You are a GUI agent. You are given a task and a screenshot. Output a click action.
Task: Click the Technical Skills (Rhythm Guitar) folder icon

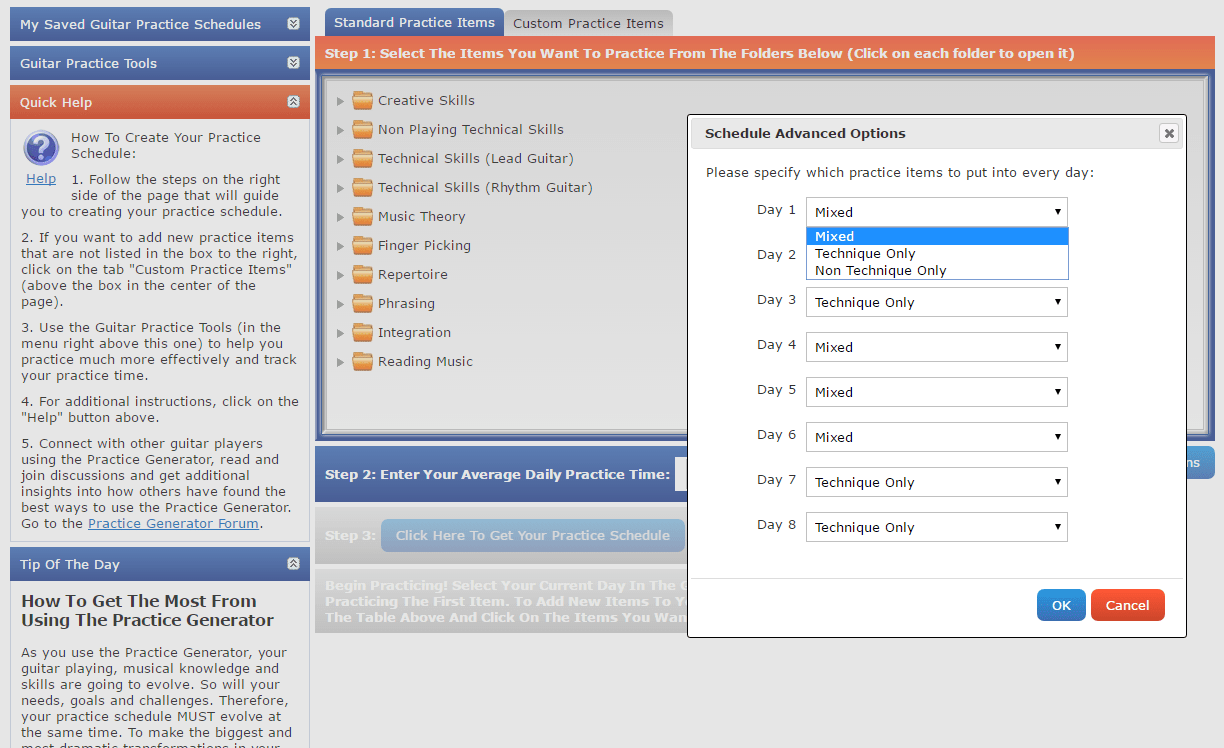click(x=362, y=187)
